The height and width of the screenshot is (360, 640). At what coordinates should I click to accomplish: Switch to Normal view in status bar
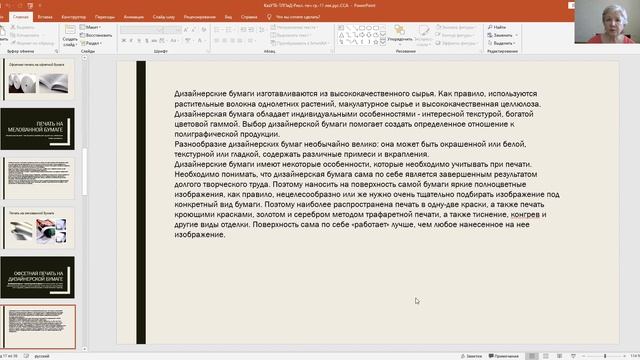[532, 356]
